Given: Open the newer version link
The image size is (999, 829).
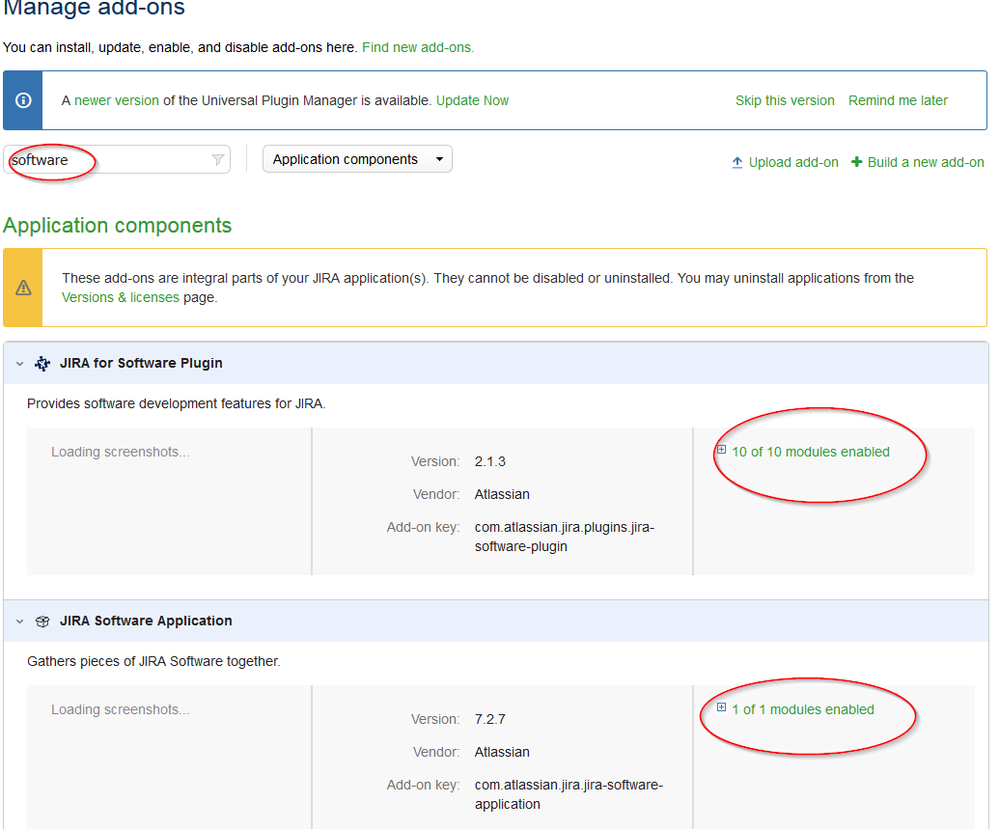Looking at the screenshot, I should [x=117, y=101].
